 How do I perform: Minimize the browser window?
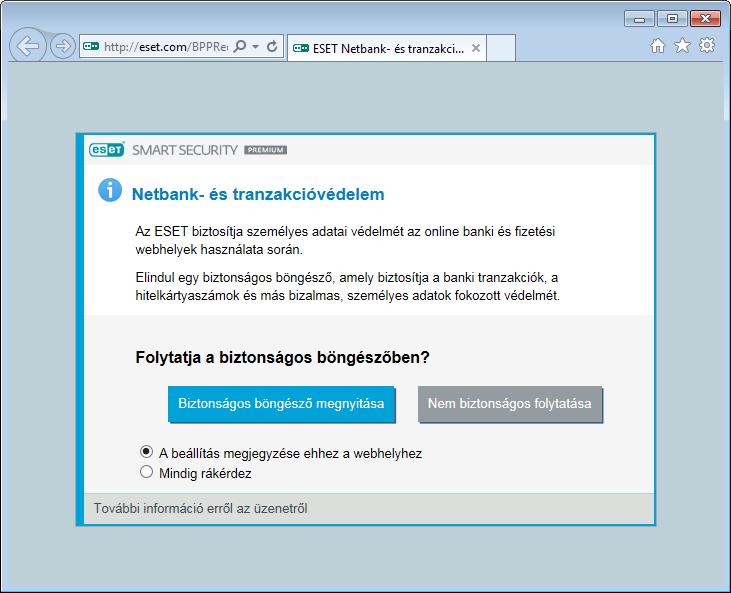pyautogui.click(x=639, y=19)
